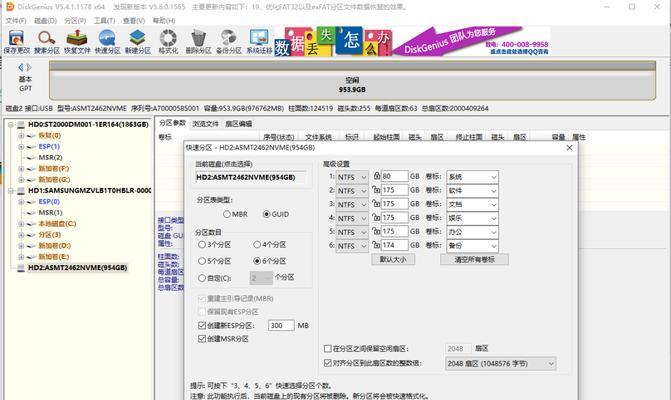Image resolution: width=671 pixels, height=400 pixels.
Task: Open Quick Partition (快速分区) from the toolbar
Action: coord(107,41)
